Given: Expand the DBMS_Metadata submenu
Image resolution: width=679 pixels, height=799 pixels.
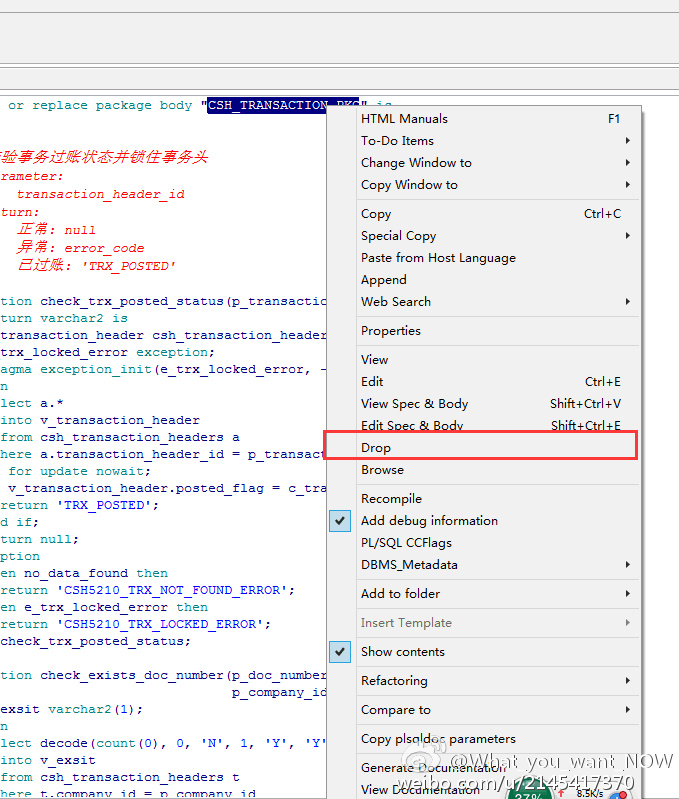Looking at the screenshot, I should [483, 564].
